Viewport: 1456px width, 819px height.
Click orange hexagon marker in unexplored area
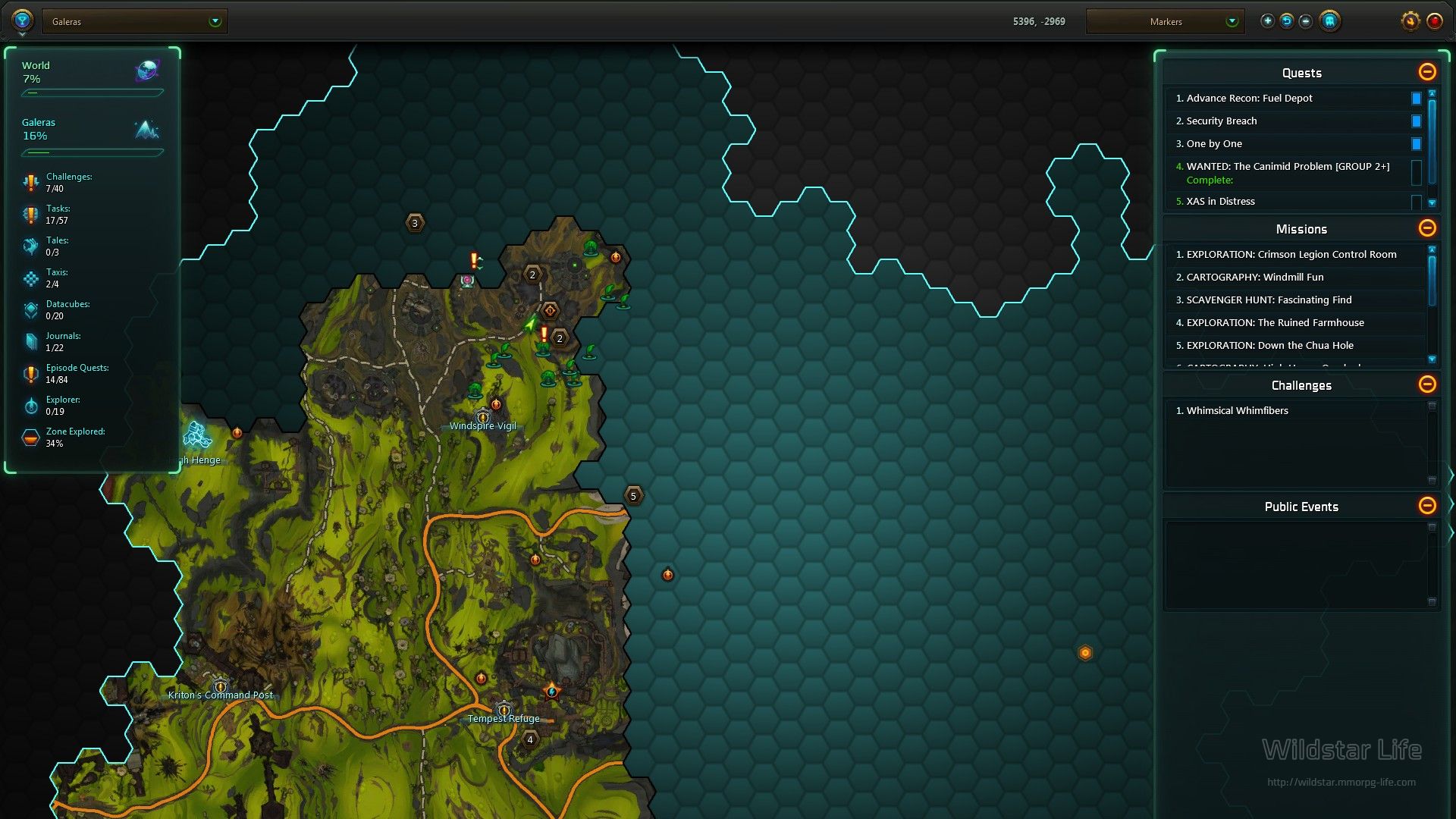pyautogui.click(x=1085, y=653)
